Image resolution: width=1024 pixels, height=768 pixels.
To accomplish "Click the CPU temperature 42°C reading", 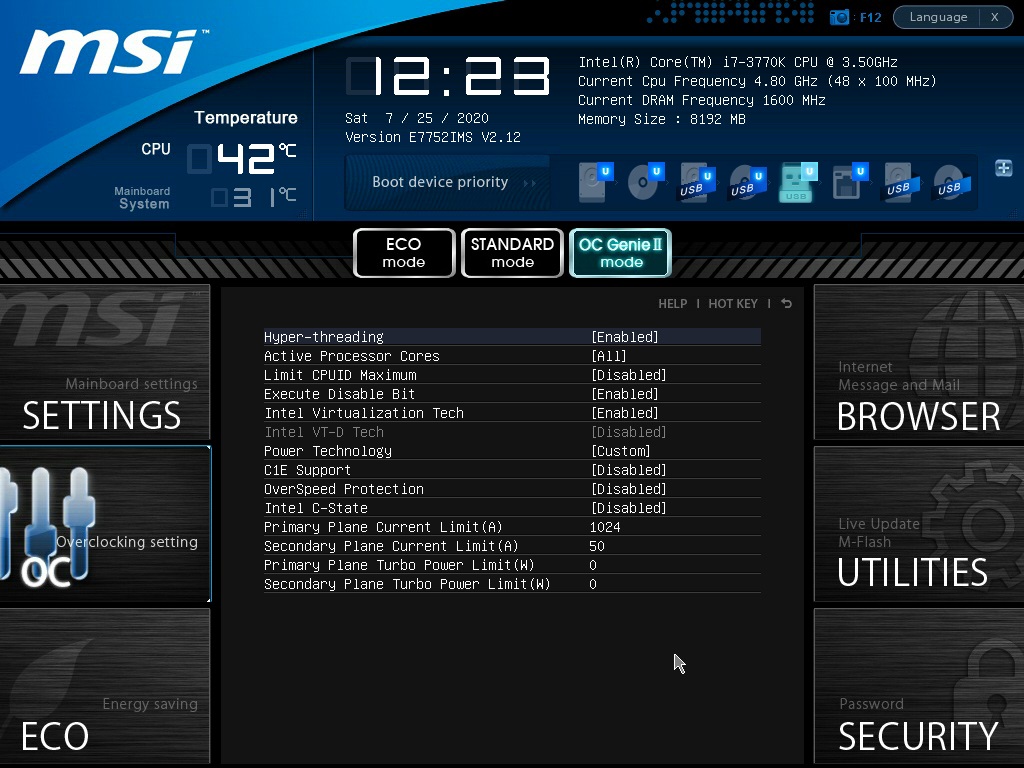I will click(242, 159).
